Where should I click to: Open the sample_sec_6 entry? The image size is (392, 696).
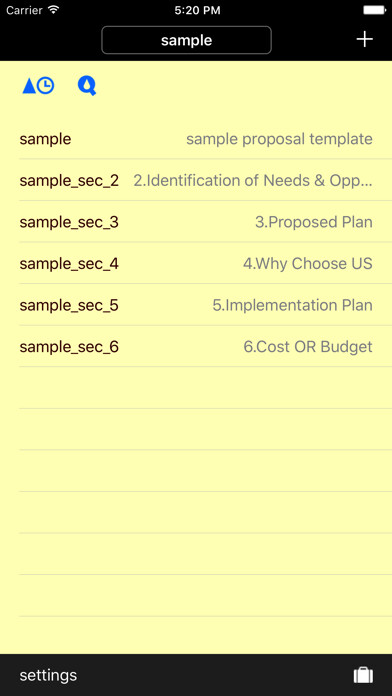[x=205, y=346]
